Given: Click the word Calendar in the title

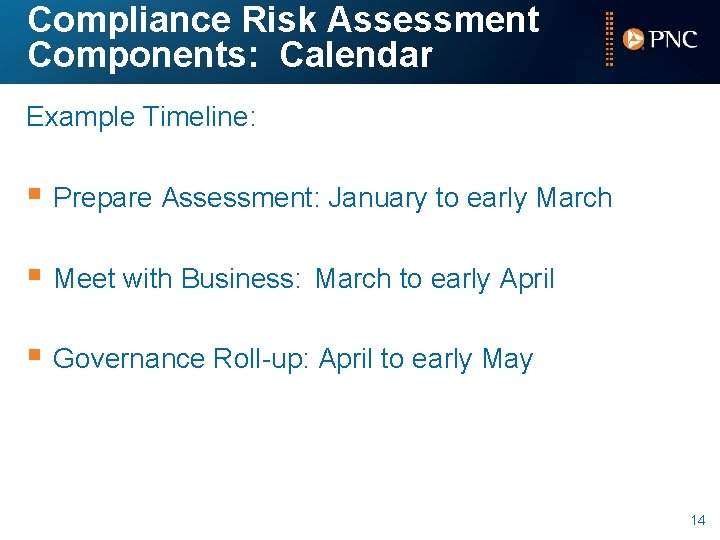Looking at the screenshot, I should [x=356, y=54].
